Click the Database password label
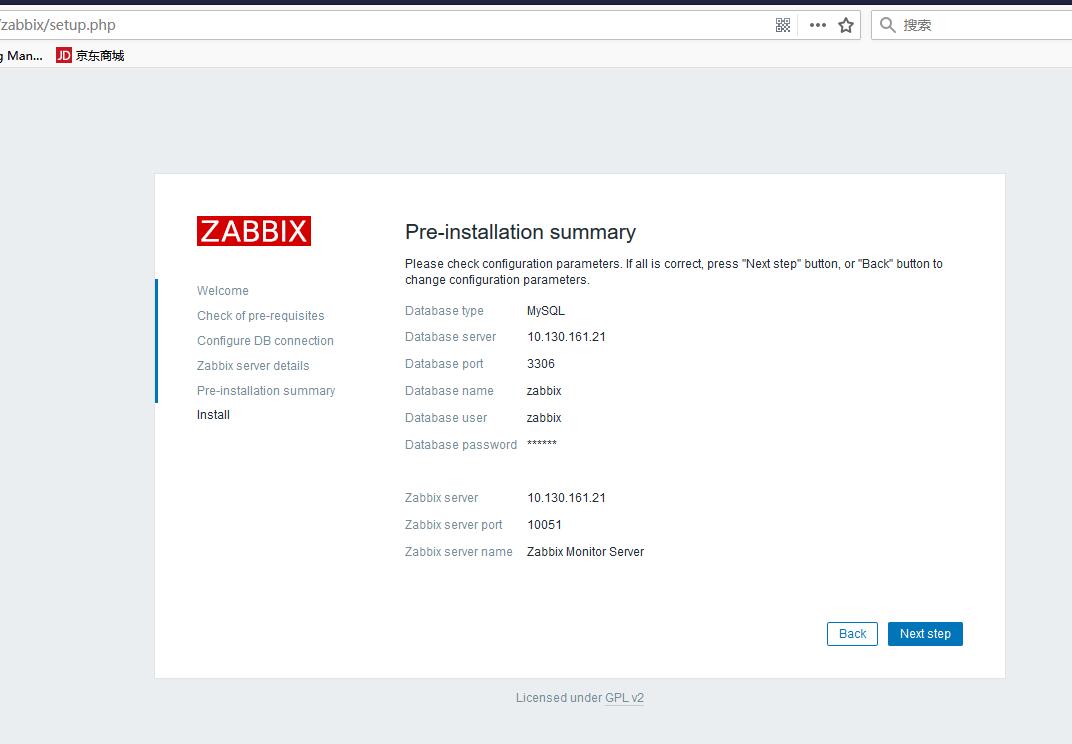This screenshot has width=1072, height=744. 461,444
